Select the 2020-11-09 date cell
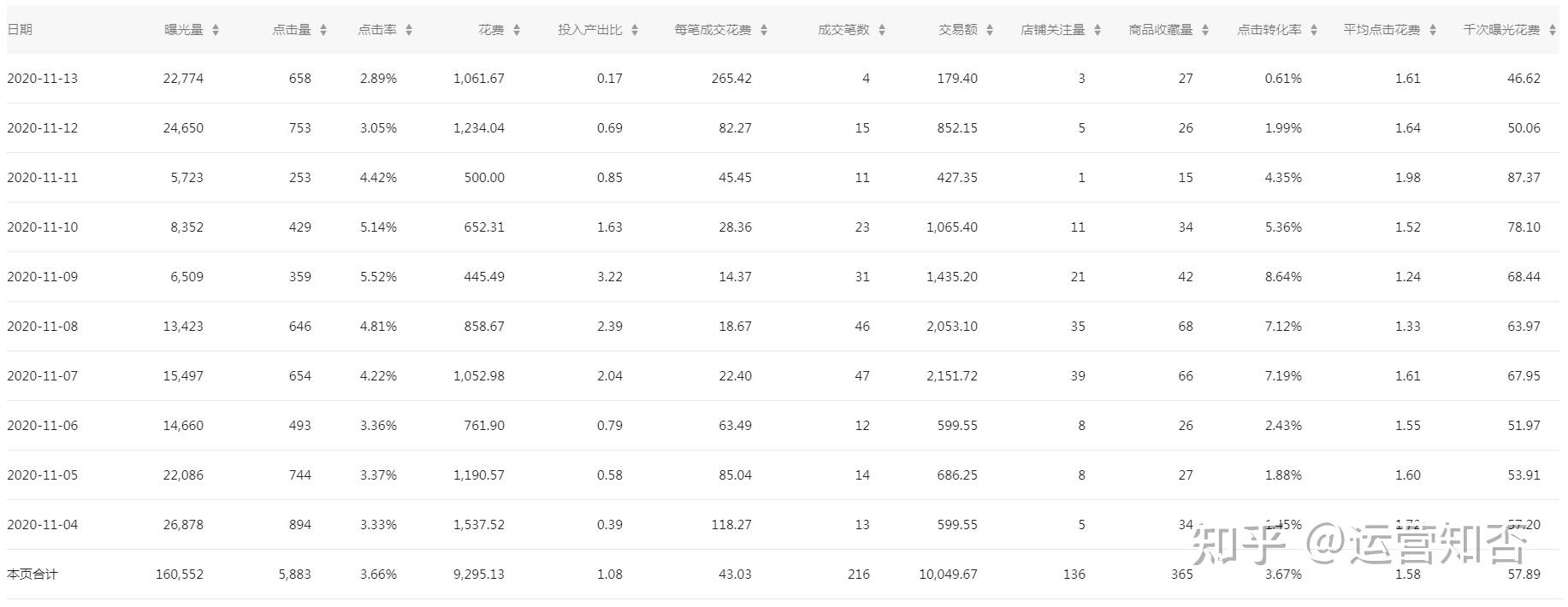The height and width of the screenshot is (607, 1568). pos(42,277)
